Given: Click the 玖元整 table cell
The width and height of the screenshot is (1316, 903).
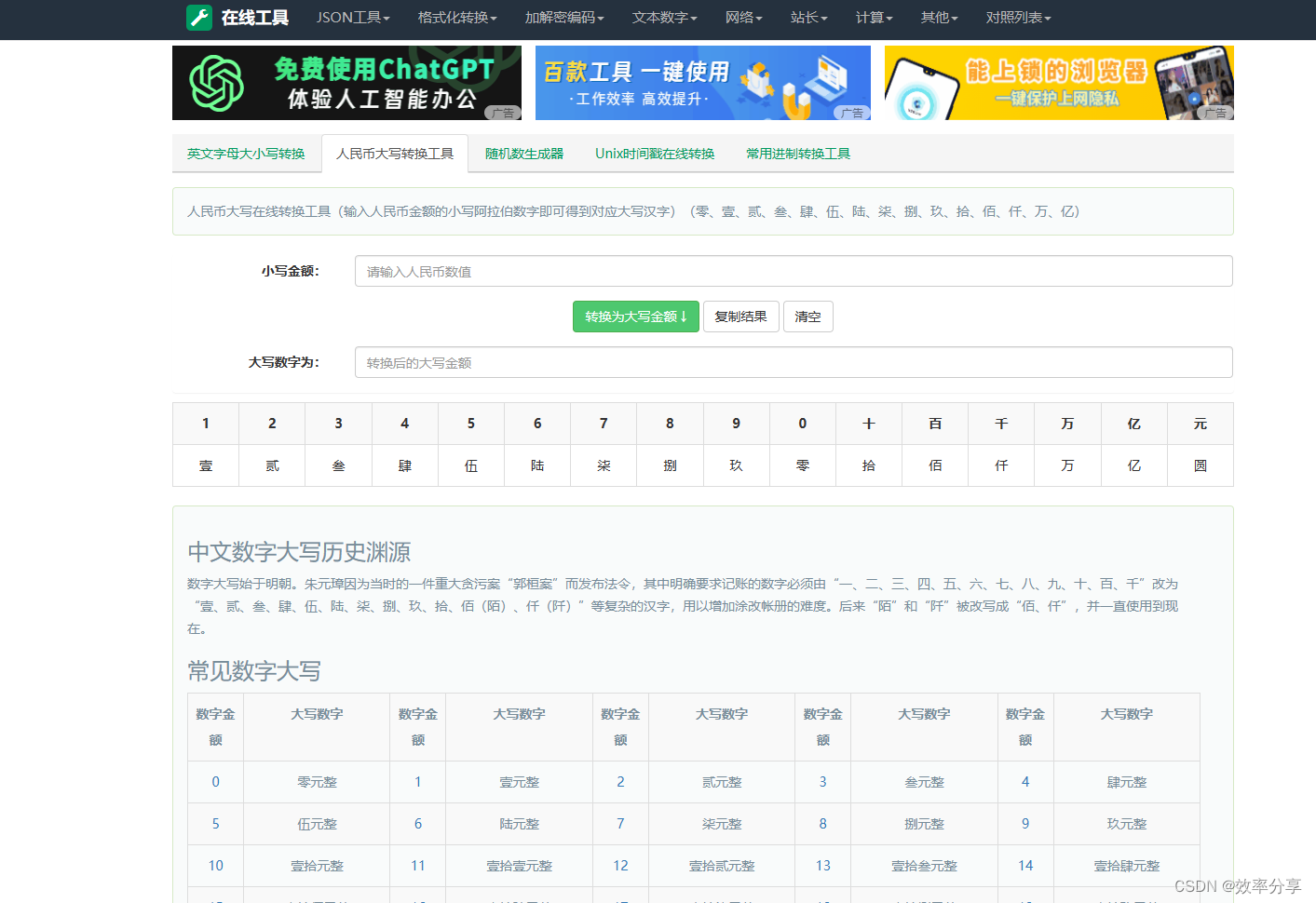Looking at the screenshot, I should 1127,824.
